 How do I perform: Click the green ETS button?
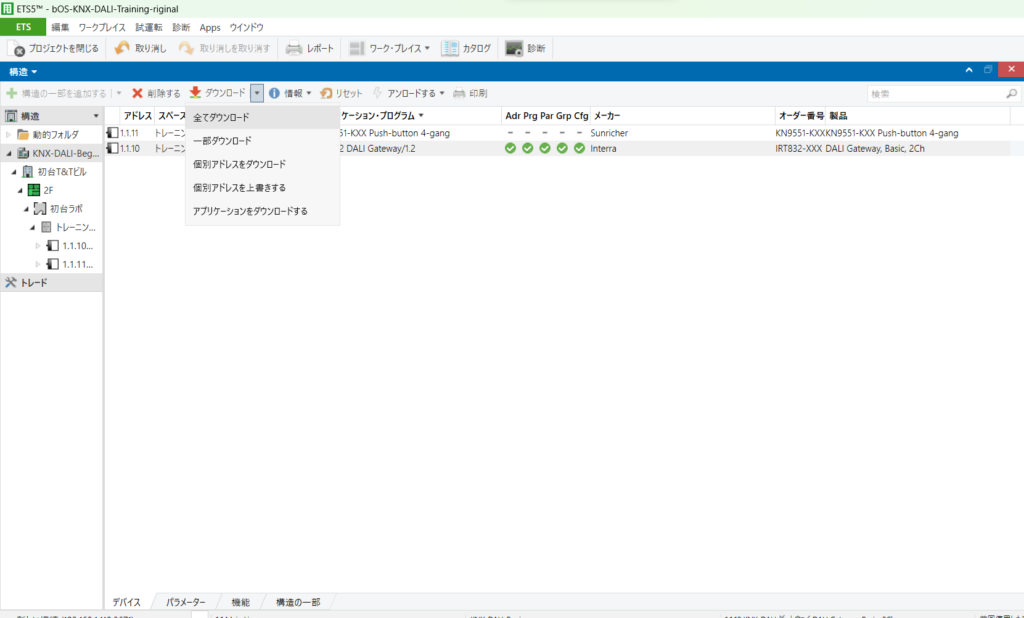point(23,27)
